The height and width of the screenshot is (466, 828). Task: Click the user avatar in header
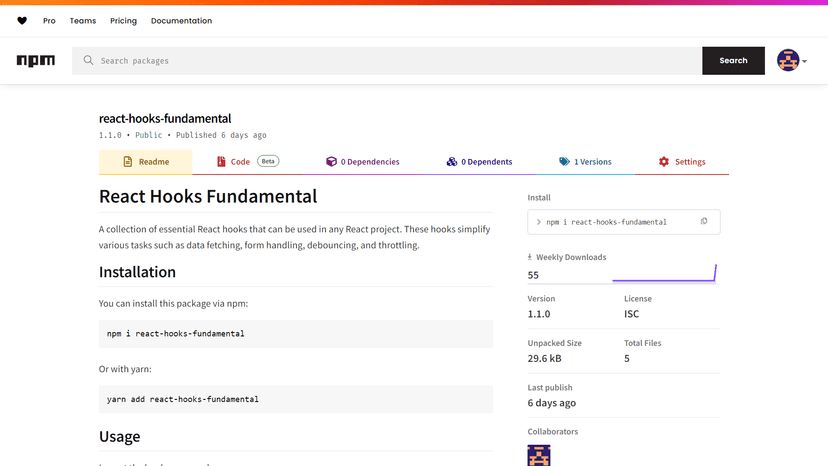click(788, 60)
